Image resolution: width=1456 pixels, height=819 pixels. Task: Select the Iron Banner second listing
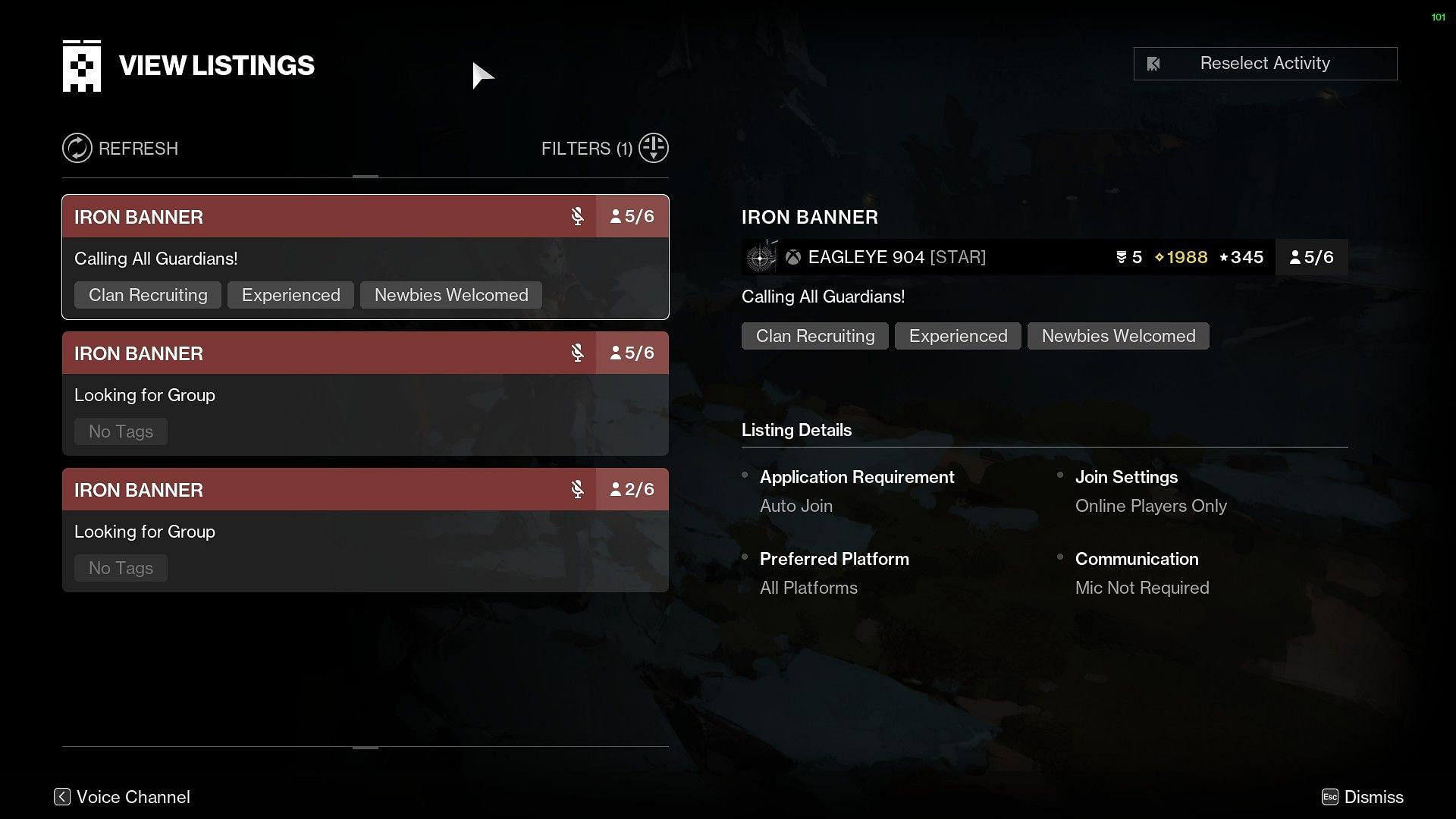[x=365, y=394]
